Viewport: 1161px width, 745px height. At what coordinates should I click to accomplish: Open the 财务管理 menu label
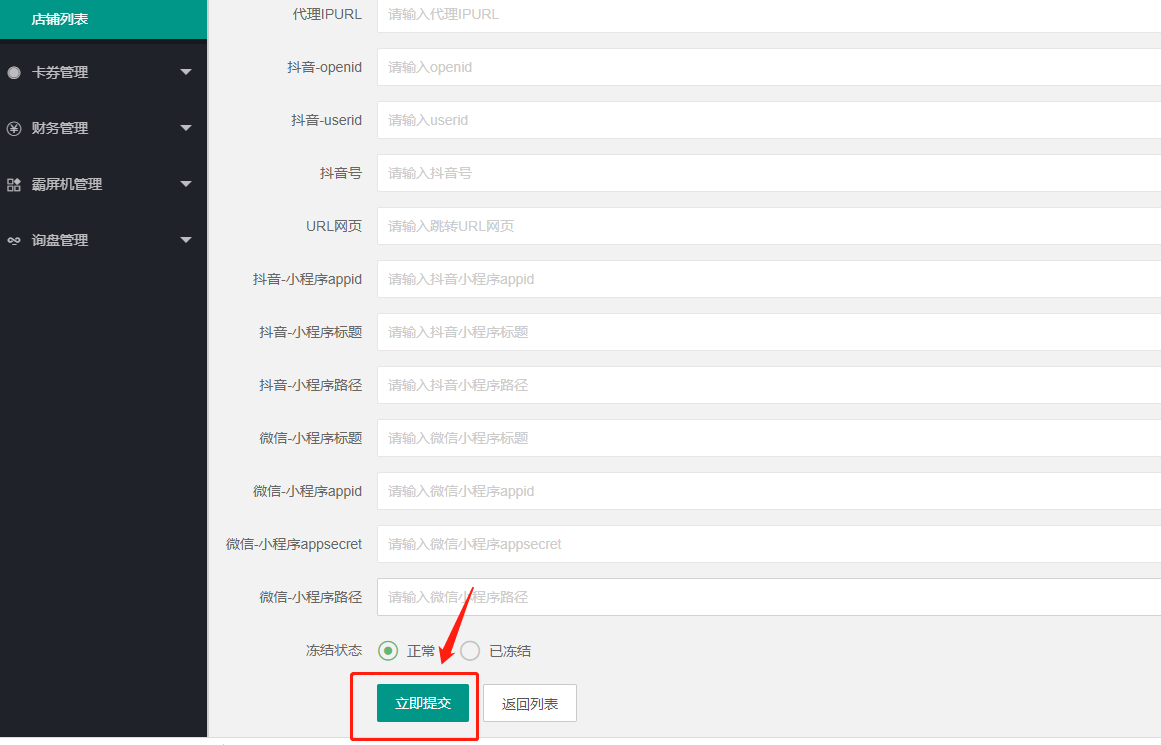(60, 128)
